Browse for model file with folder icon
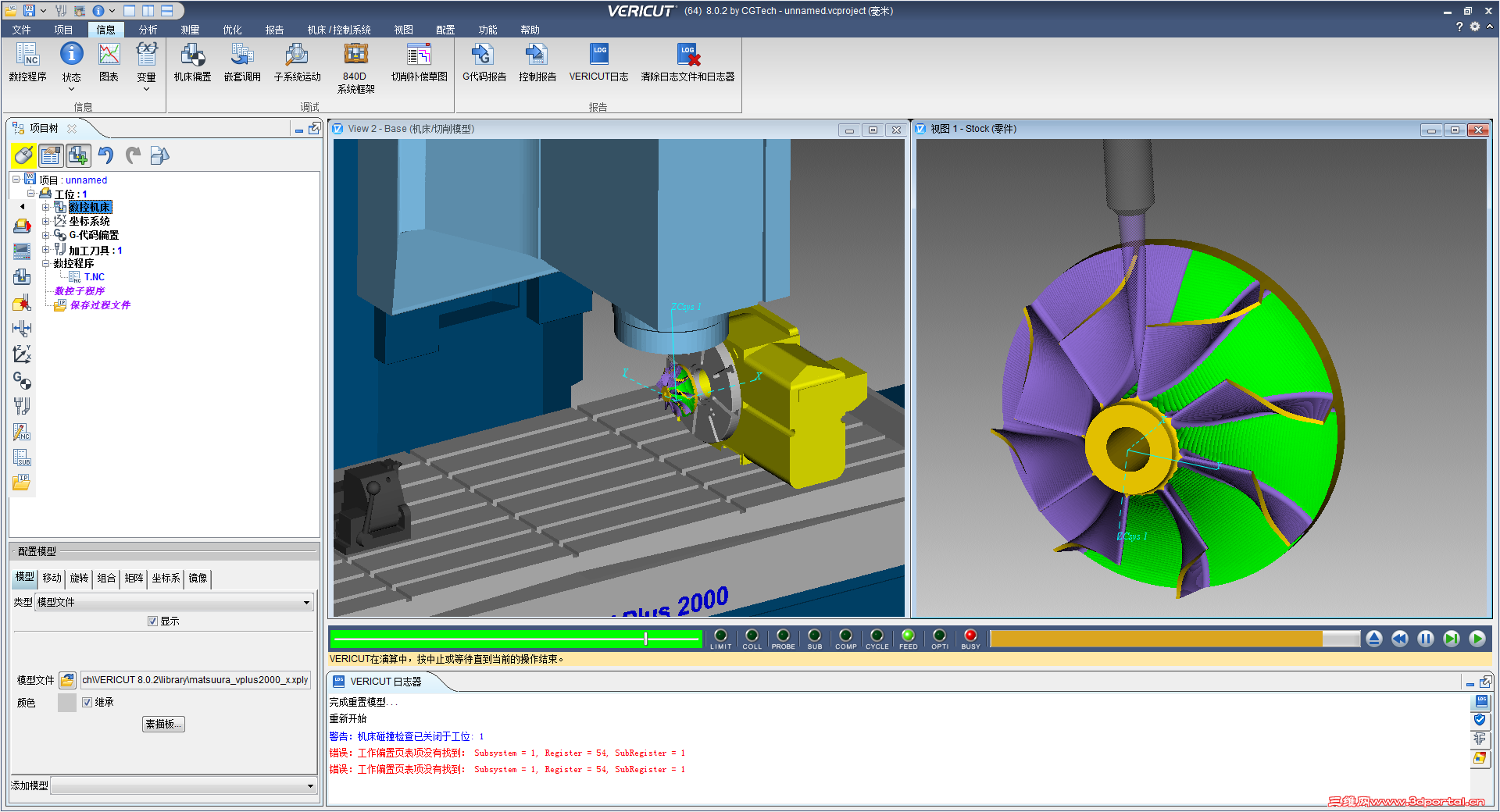The image size is (1500, 812). (67, 680)
